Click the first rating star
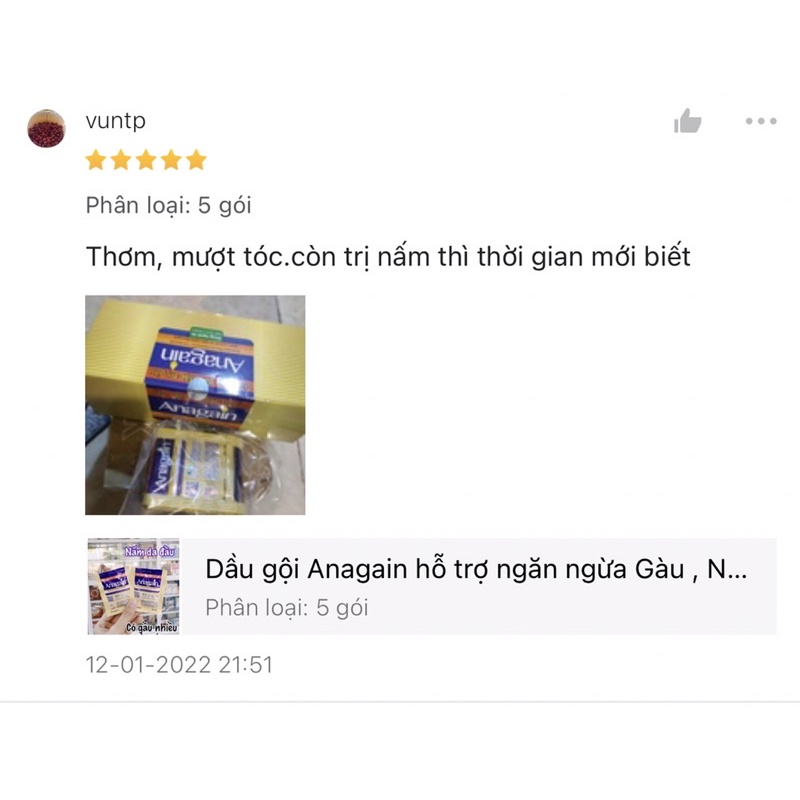This screenshot has width=800, height=800. click(96, 160)
